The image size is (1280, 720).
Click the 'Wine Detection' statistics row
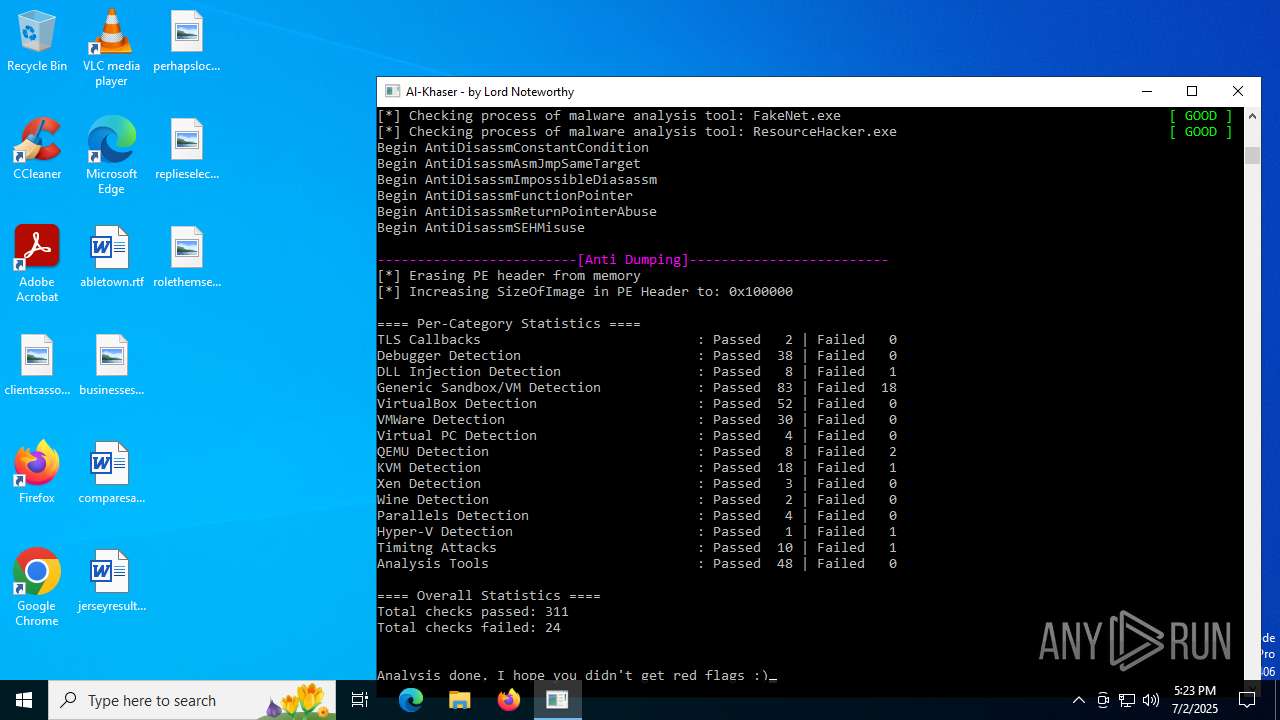637,500
